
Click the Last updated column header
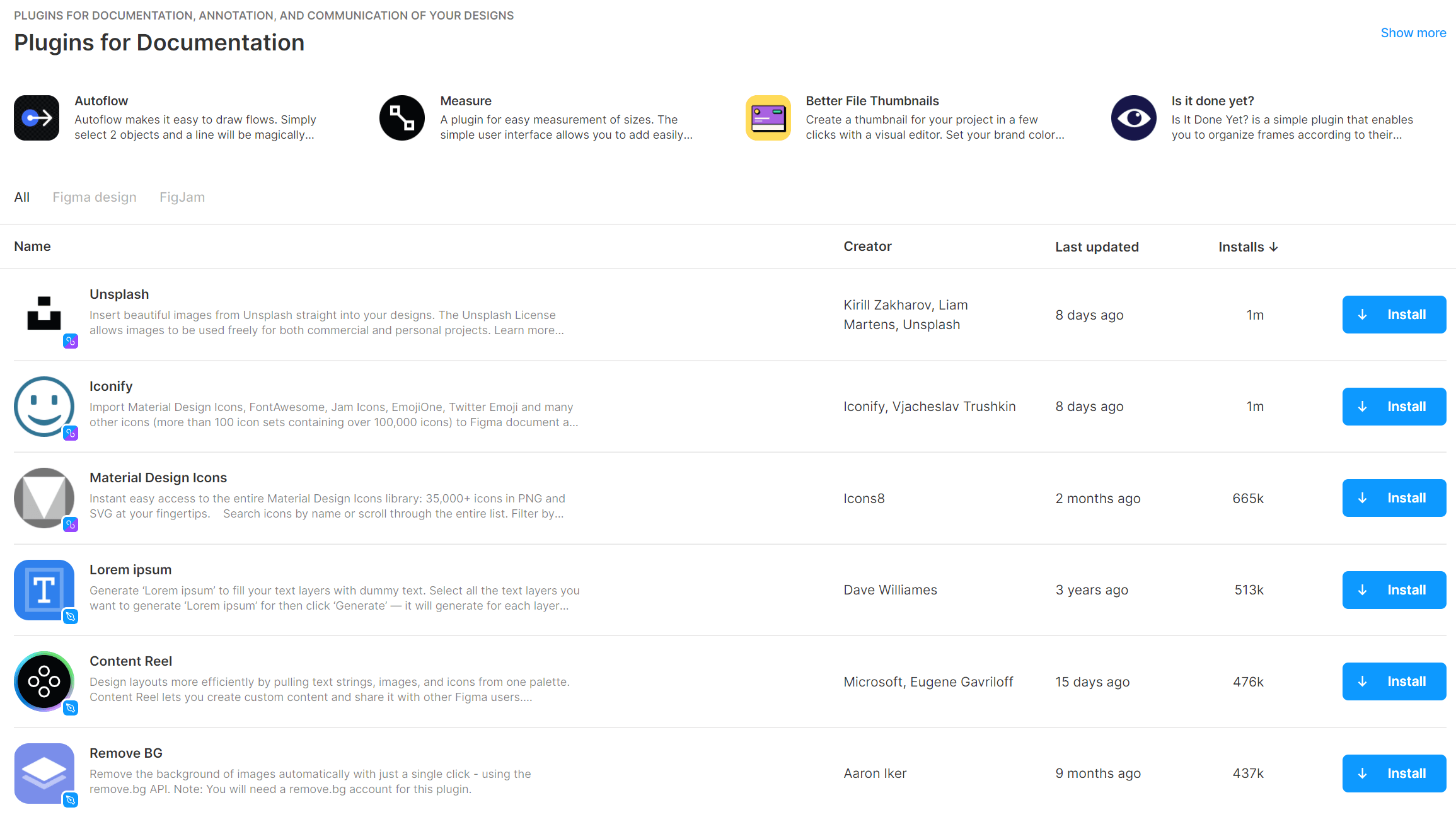[x=1097, y=247]
